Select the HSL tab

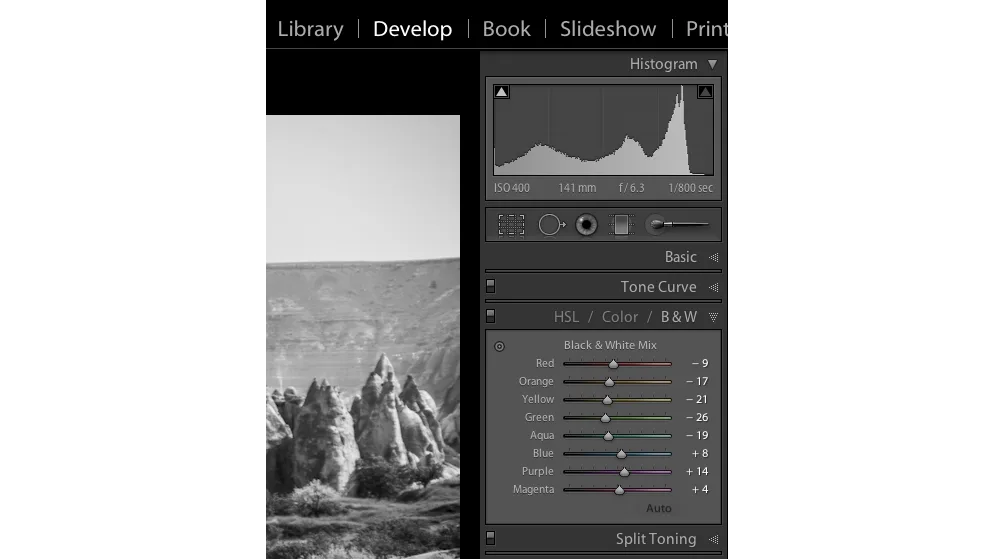pyautogui.click(x=566, y=317)
